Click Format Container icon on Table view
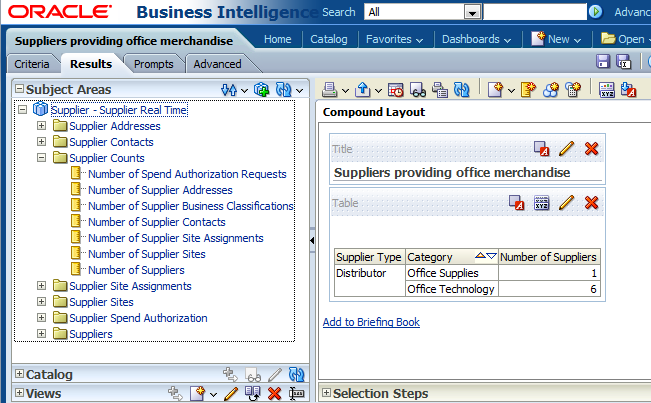 pyautogui.click(x=516, y=203)
